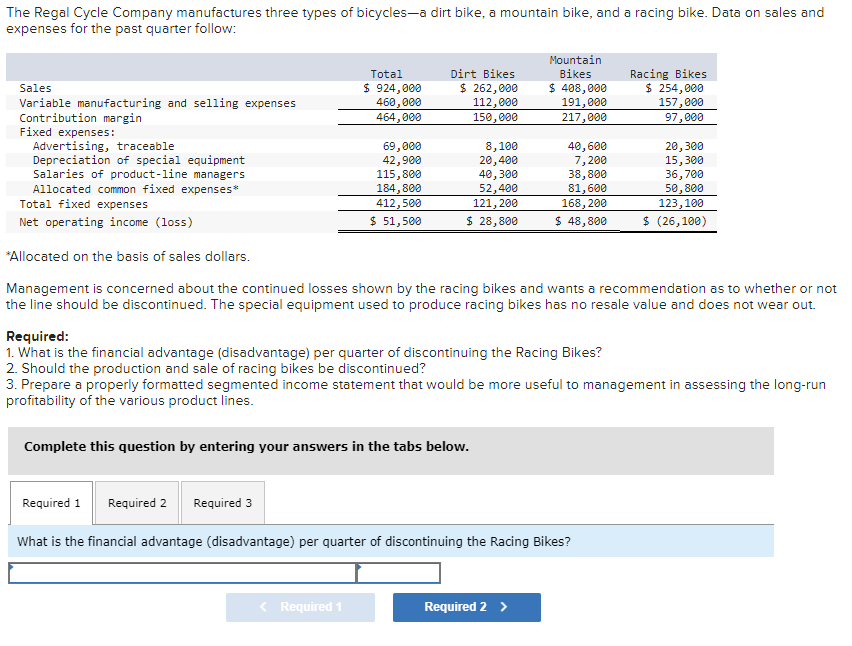Click Racing Bikes depreciation value 15,300
852x646 pixels.
click(684, 160)
